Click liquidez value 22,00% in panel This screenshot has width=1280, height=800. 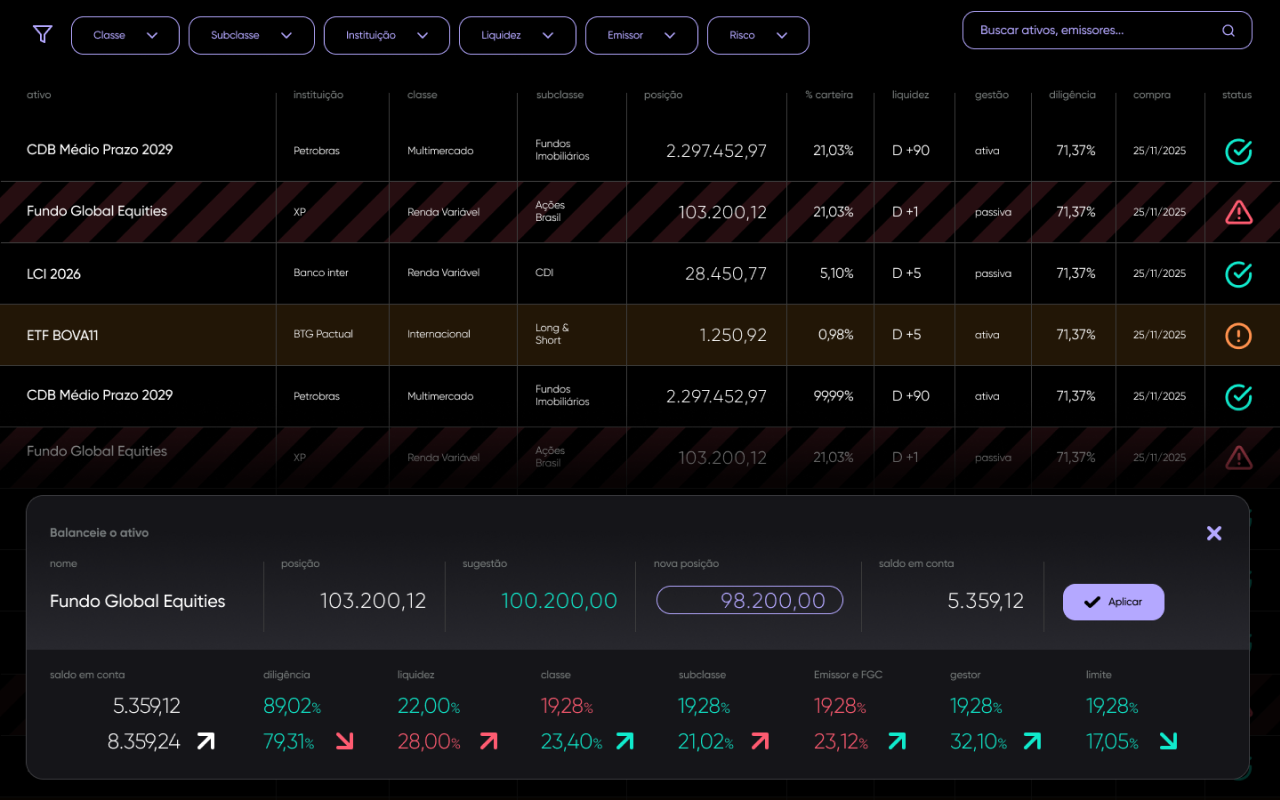(x=428, y=706)
